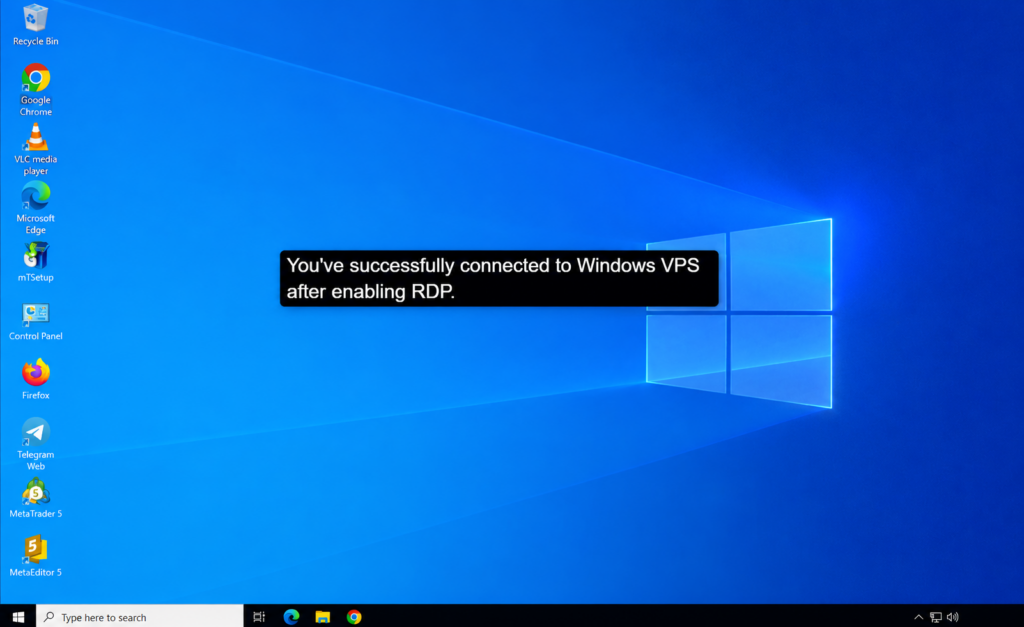
Task: Open the Recycle Bin desktop icon
Action: (x=35, y=25)
